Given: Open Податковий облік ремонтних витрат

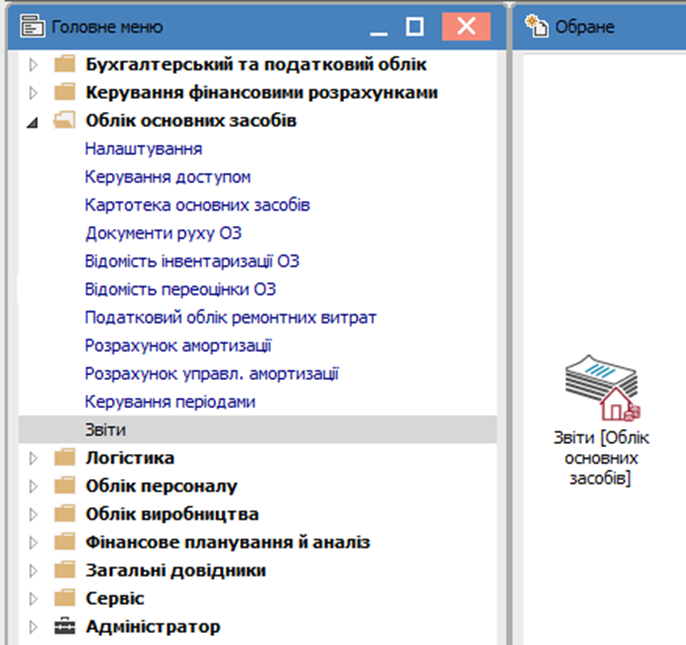Looking at the screenshot, I should coord(231,317).
